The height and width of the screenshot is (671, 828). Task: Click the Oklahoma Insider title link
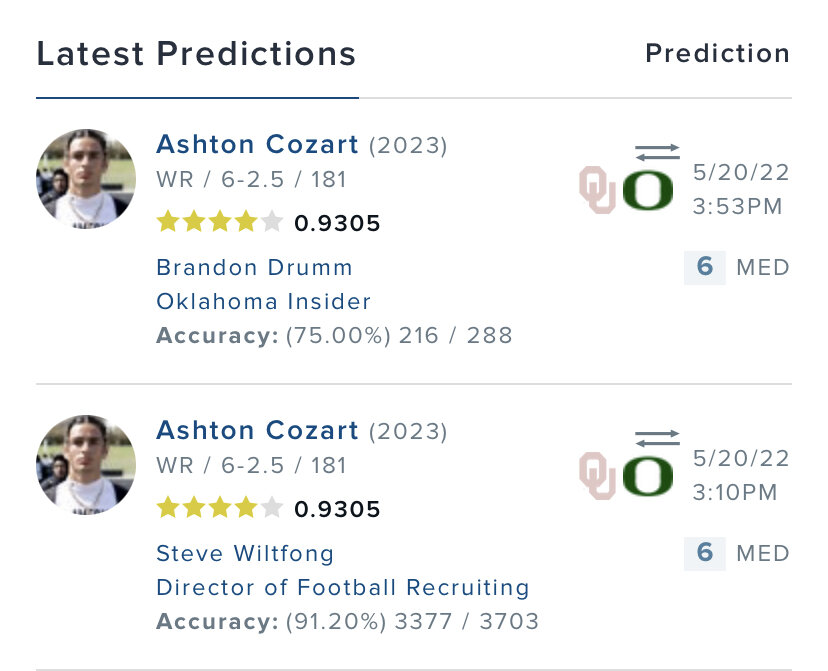(x=263, y=301)
